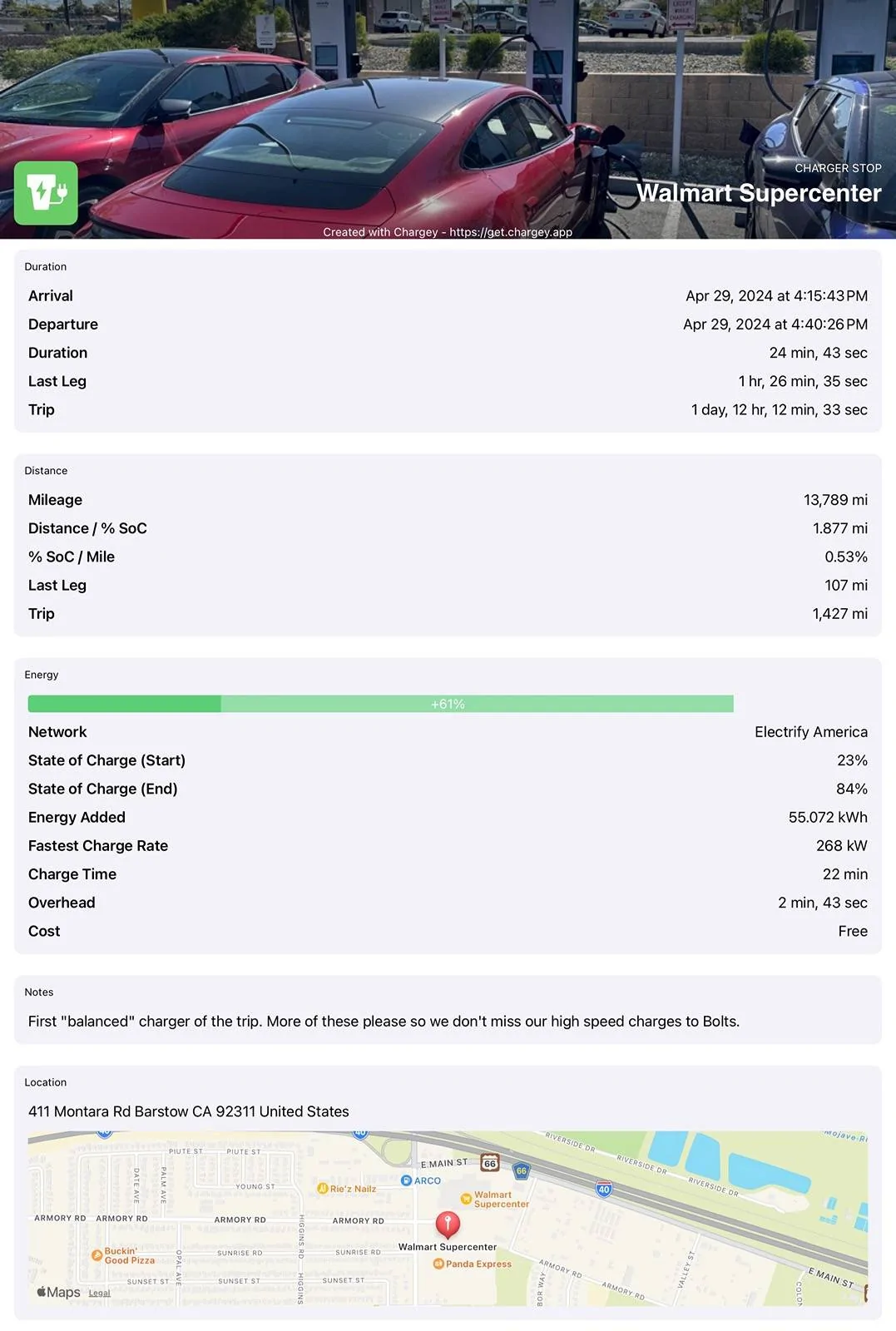Click the header photo of charging cars
The image size is (896, 1331).
(x=448, y=119)
